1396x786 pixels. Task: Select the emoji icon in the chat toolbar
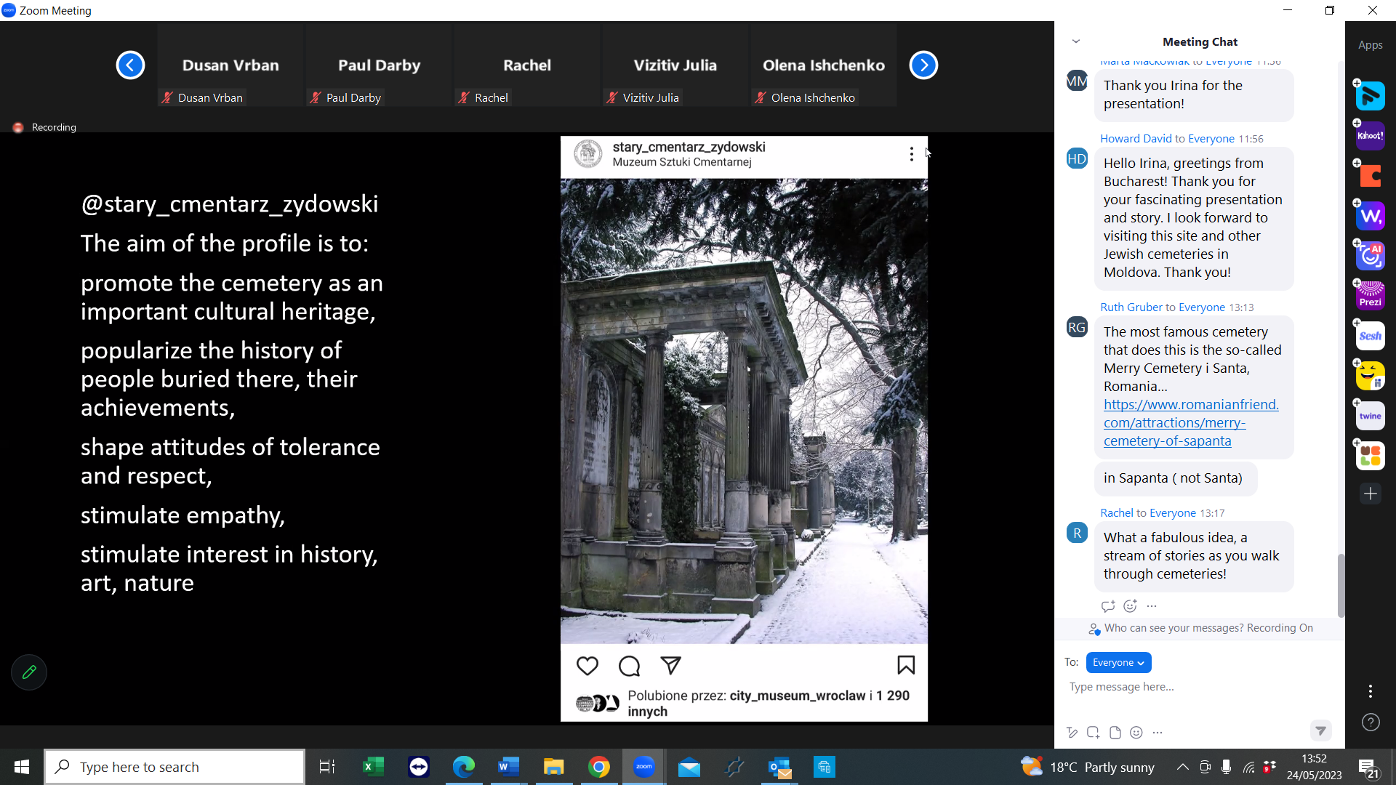[x=1136, y=731]
